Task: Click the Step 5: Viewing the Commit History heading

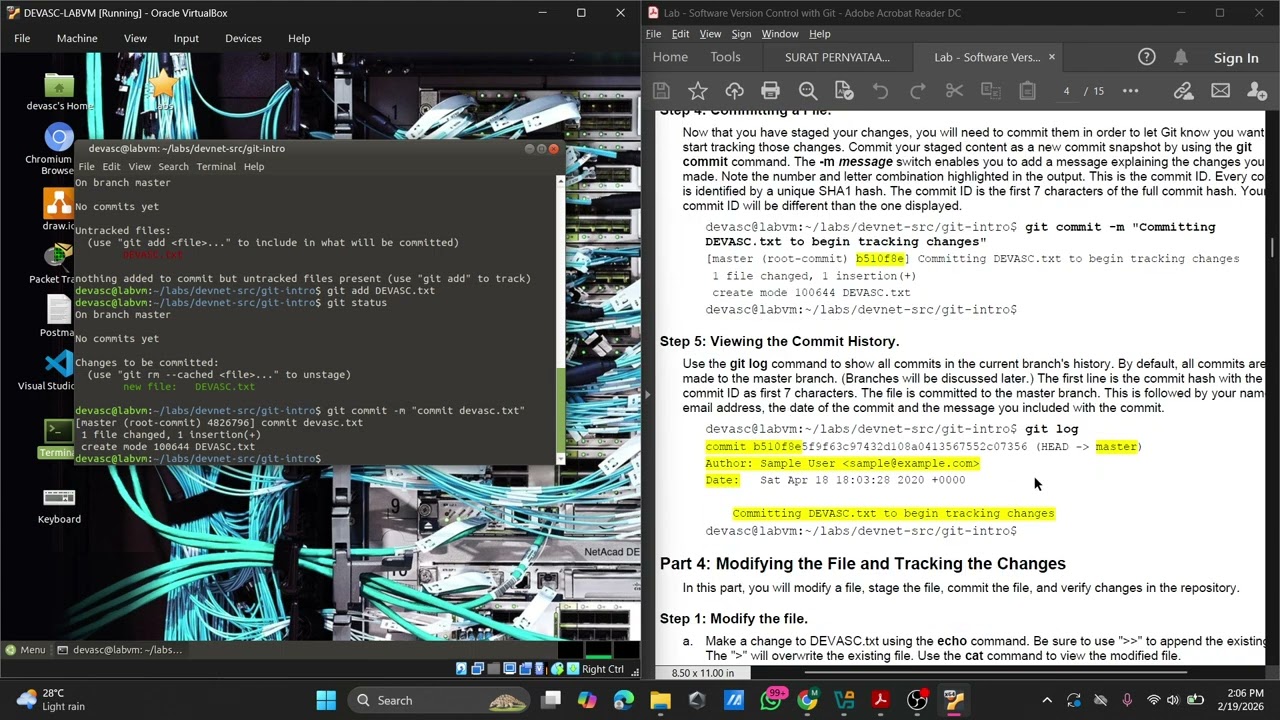Action: (x=779, y=341)
